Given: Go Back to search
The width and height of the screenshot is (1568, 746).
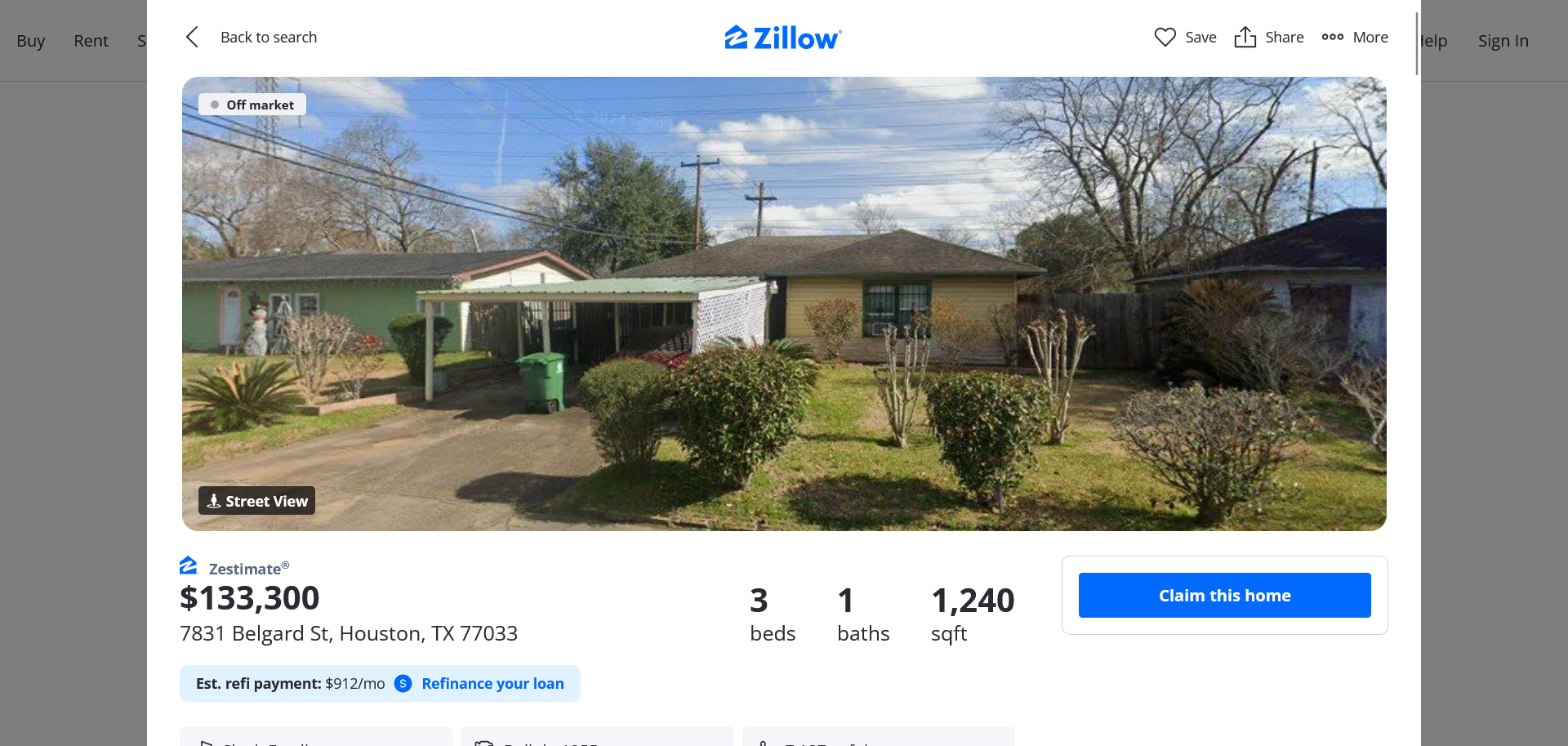Looking at the screenshot, I should [x=269, y=37].
